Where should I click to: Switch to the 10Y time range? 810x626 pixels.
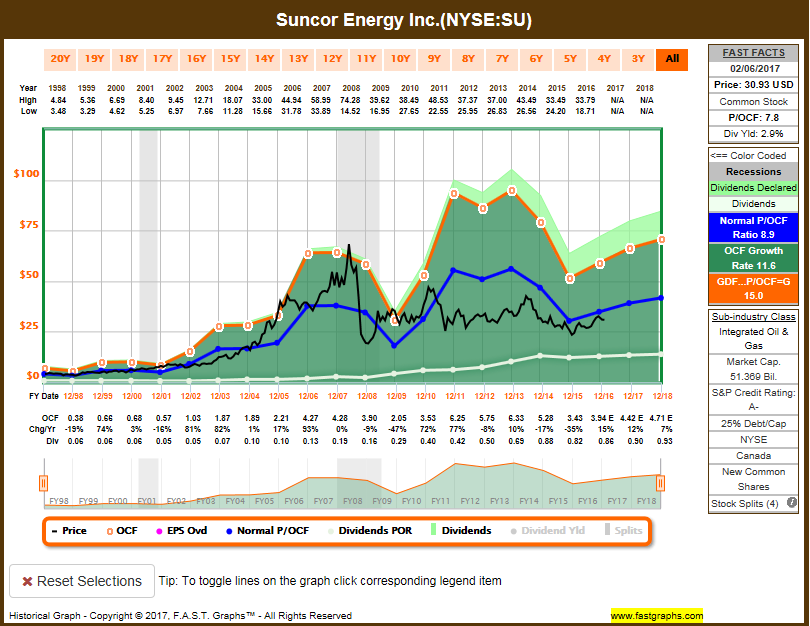400,59
